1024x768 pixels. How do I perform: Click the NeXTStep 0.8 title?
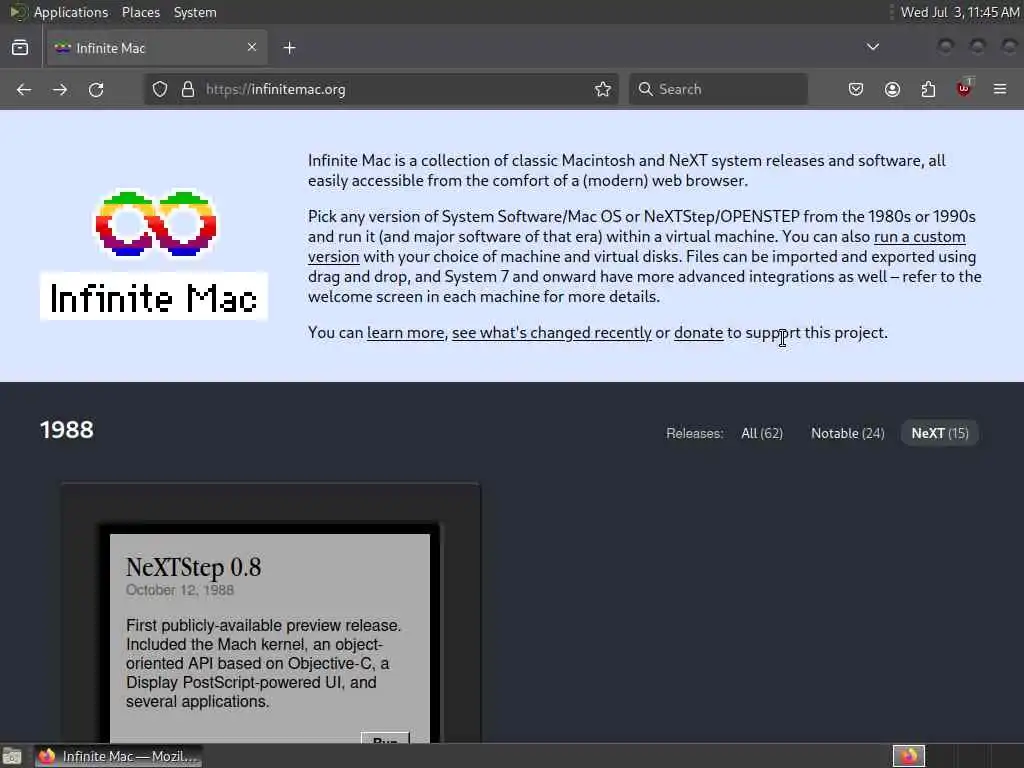point(193,567)
